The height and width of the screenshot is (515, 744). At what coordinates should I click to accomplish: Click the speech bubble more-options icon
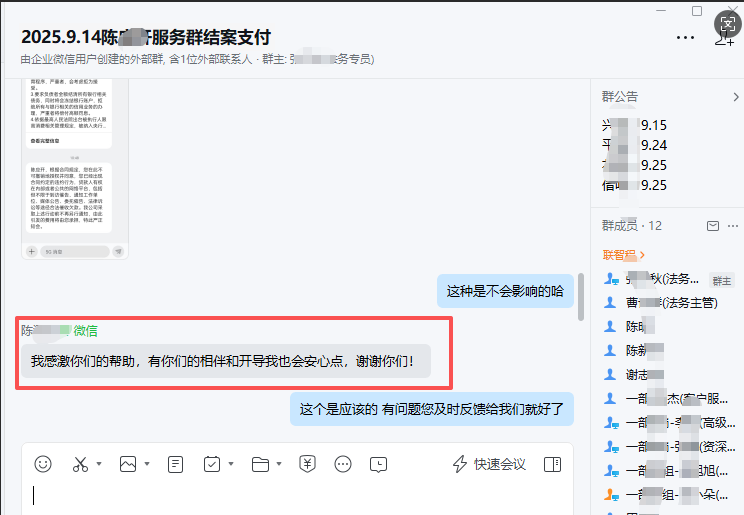(x=343, y=464)
